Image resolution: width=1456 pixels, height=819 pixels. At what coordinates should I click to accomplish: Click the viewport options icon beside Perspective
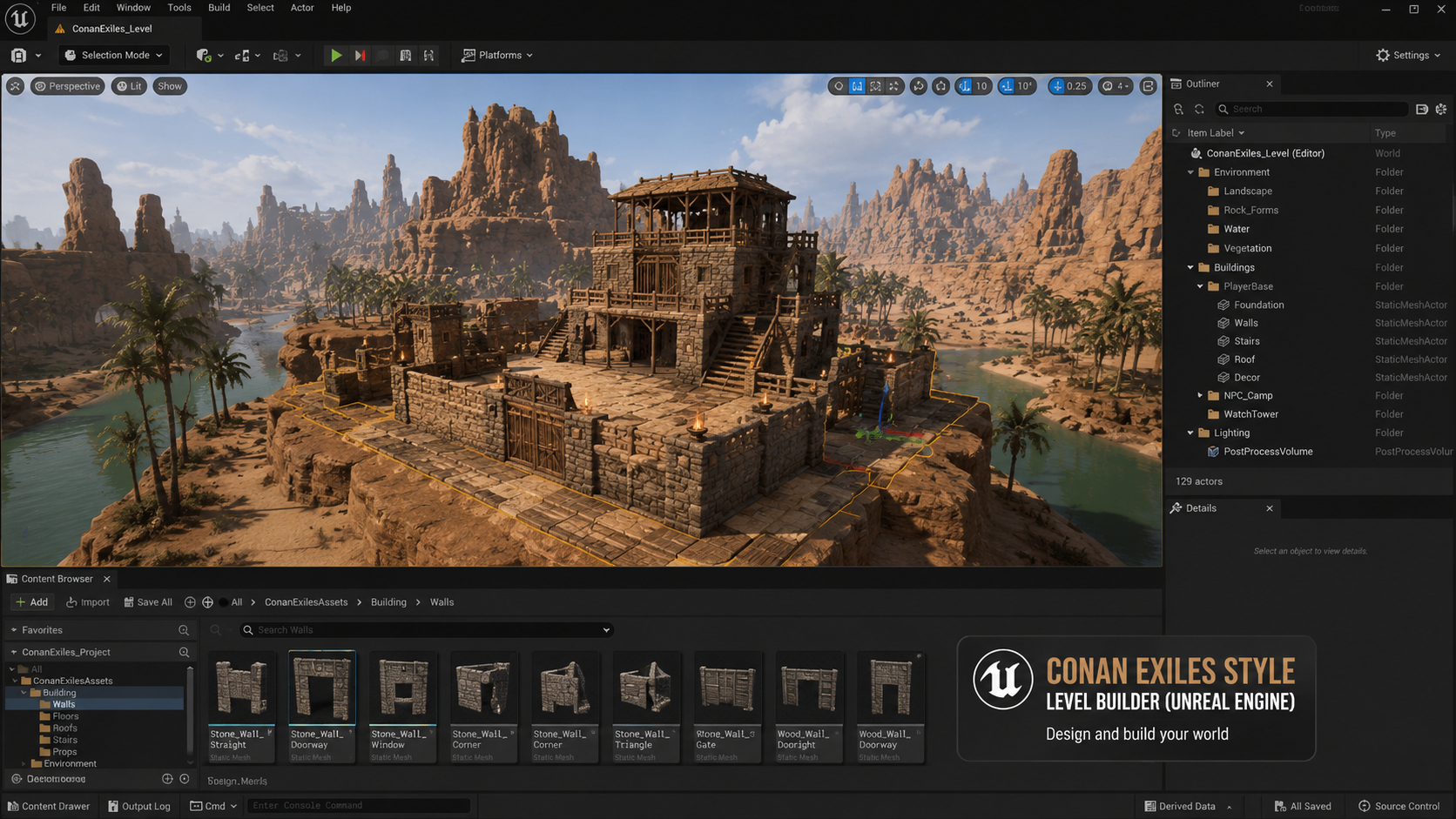pos(15,86)
